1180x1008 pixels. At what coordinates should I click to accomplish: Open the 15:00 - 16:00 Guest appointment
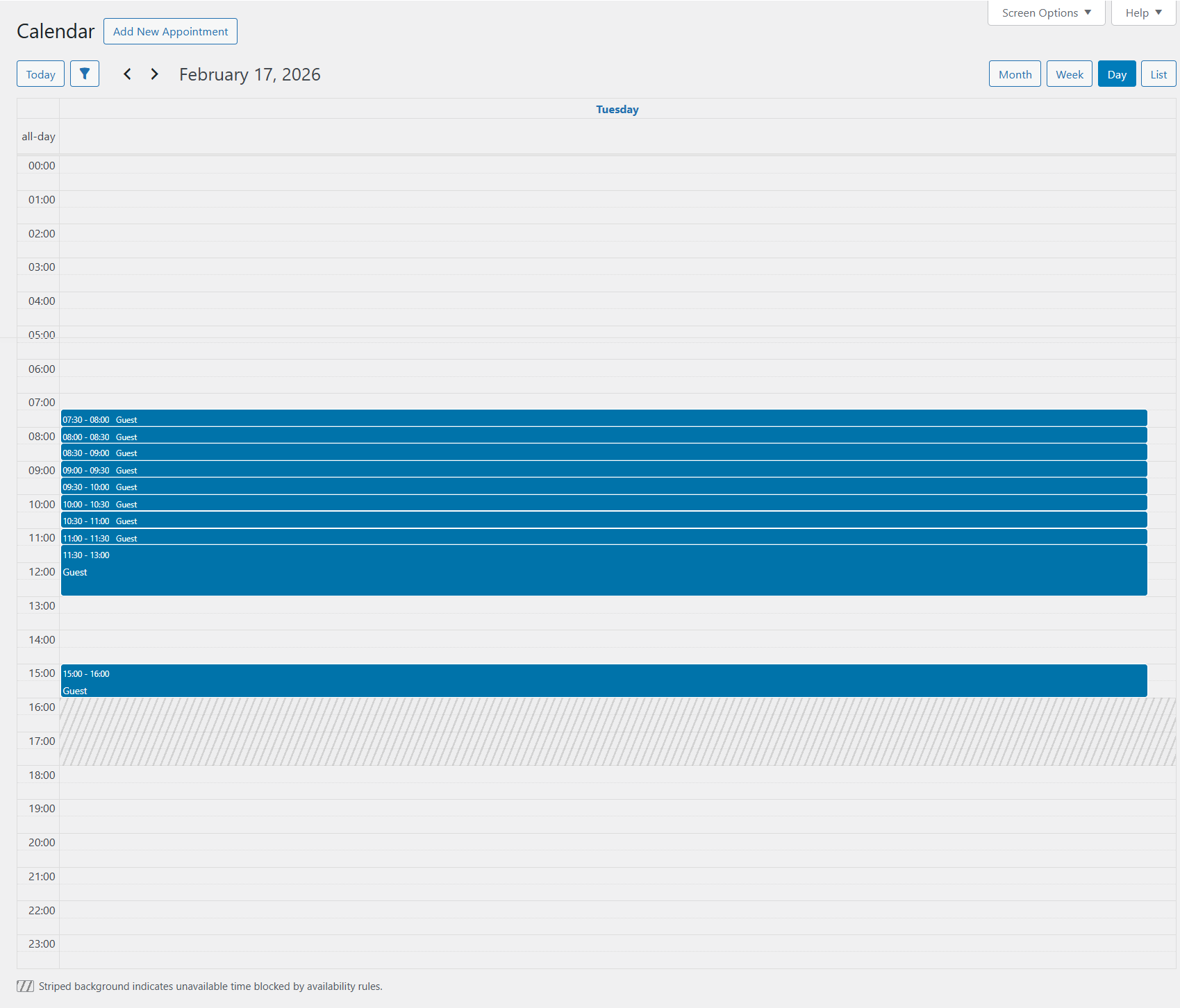pos(603,680)
